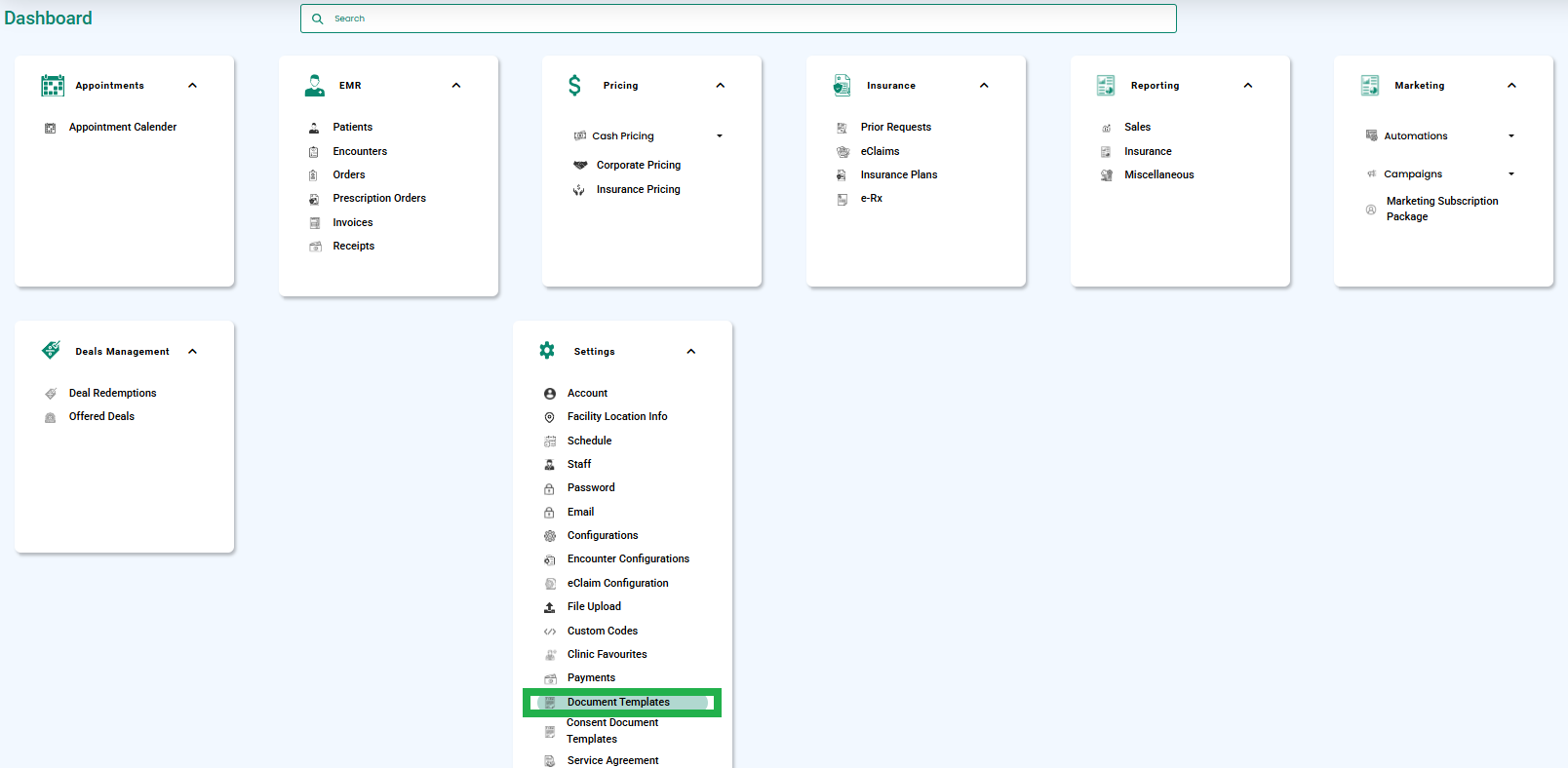Click the Sales chart icon
Image resolution: width=1568 pixels, height=768 pixels.
(1106, 128)
